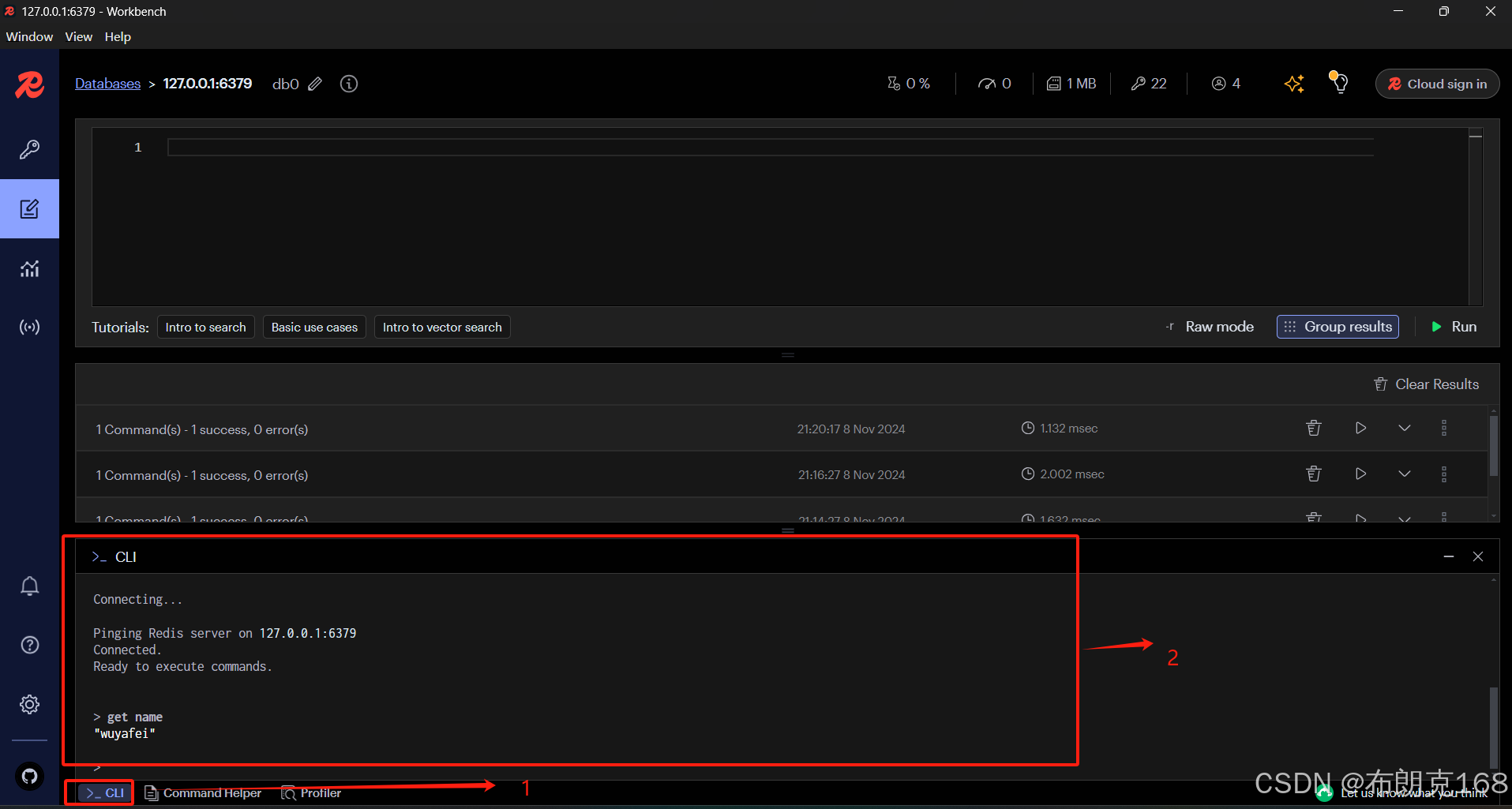Open the Pub/Sub broadcast icon

click(x=29, y=327)
